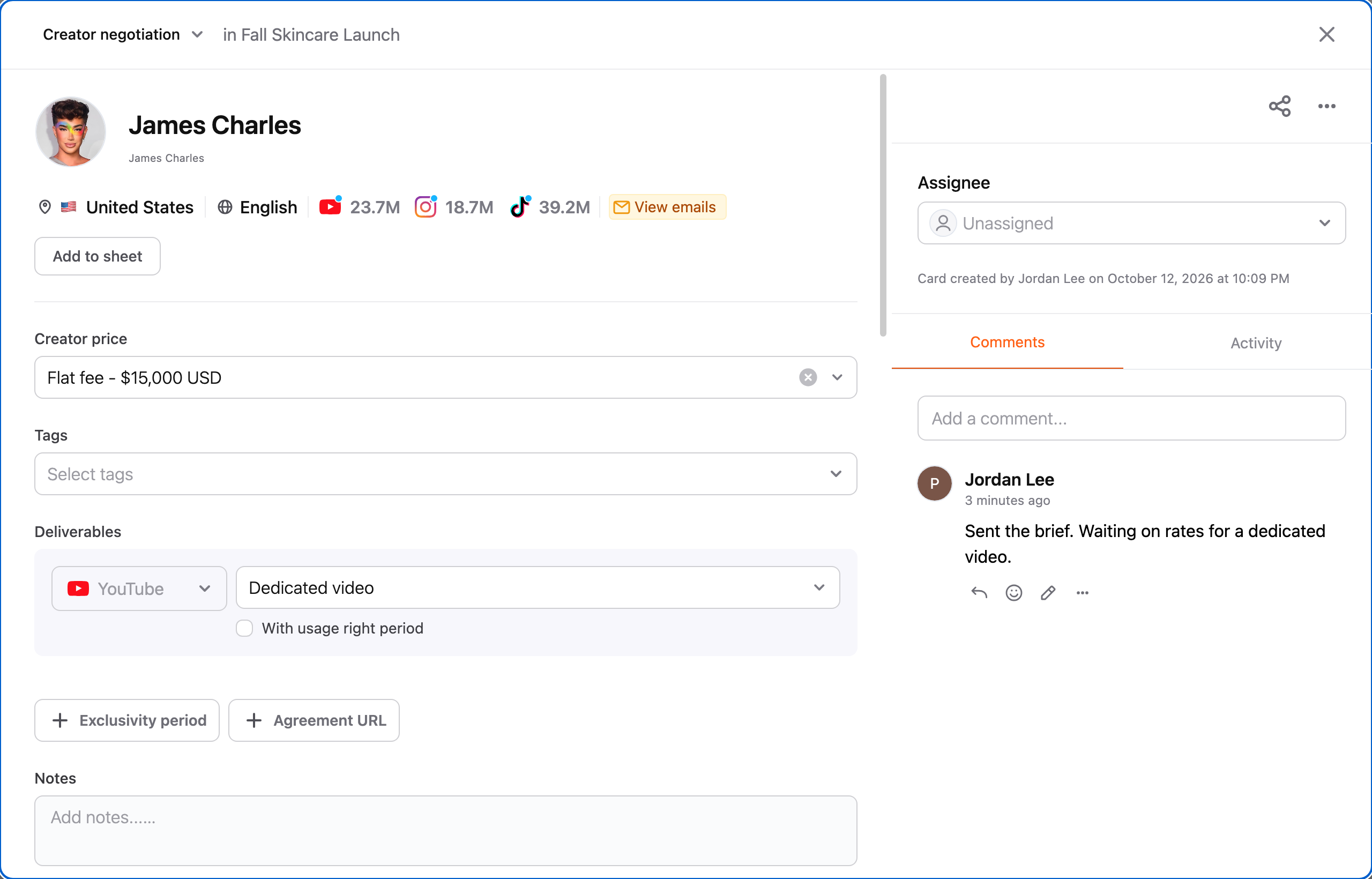Open the Dedicated video deliverable dropdown
Image resolution: width=1372 pixels, height=879 pixels.
click(538, 587)
